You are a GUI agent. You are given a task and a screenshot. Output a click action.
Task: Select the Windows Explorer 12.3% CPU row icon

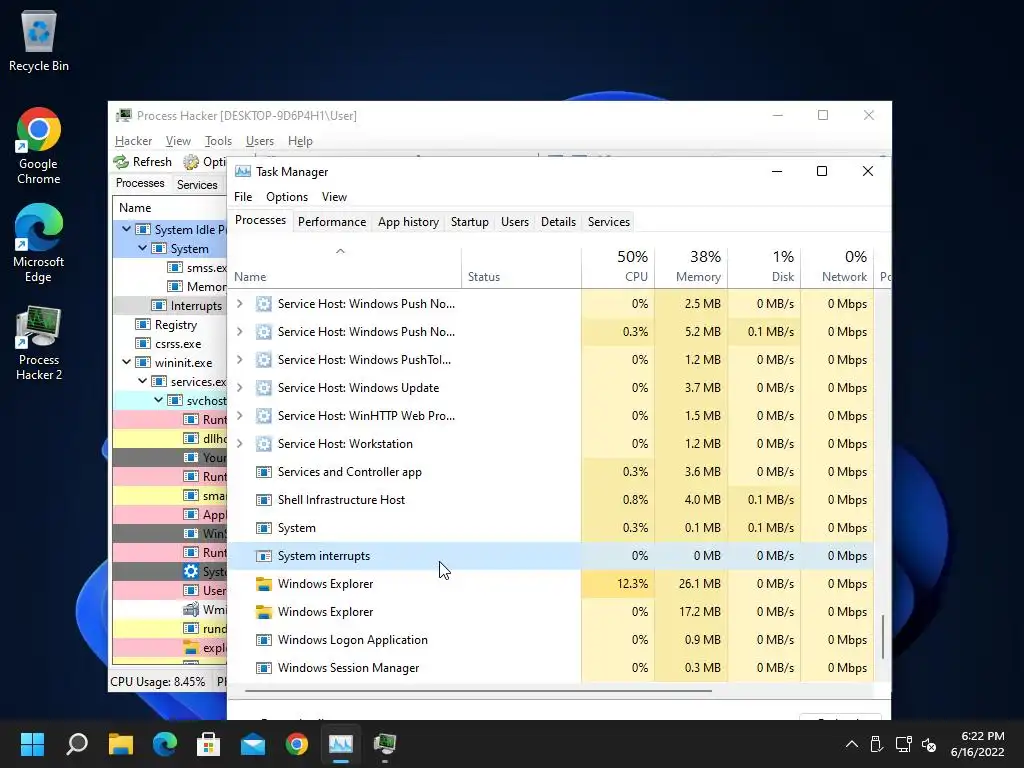click(x=264, y=584)
